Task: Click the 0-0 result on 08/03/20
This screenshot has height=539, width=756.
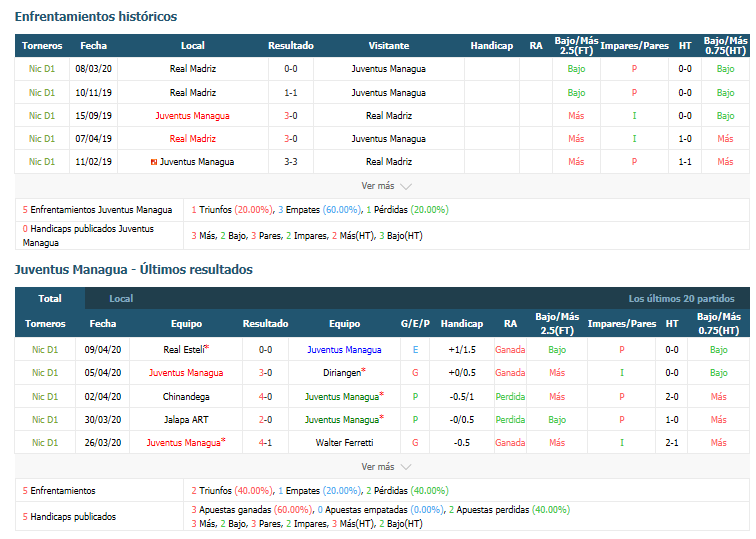Action: [x=291, y=69]
